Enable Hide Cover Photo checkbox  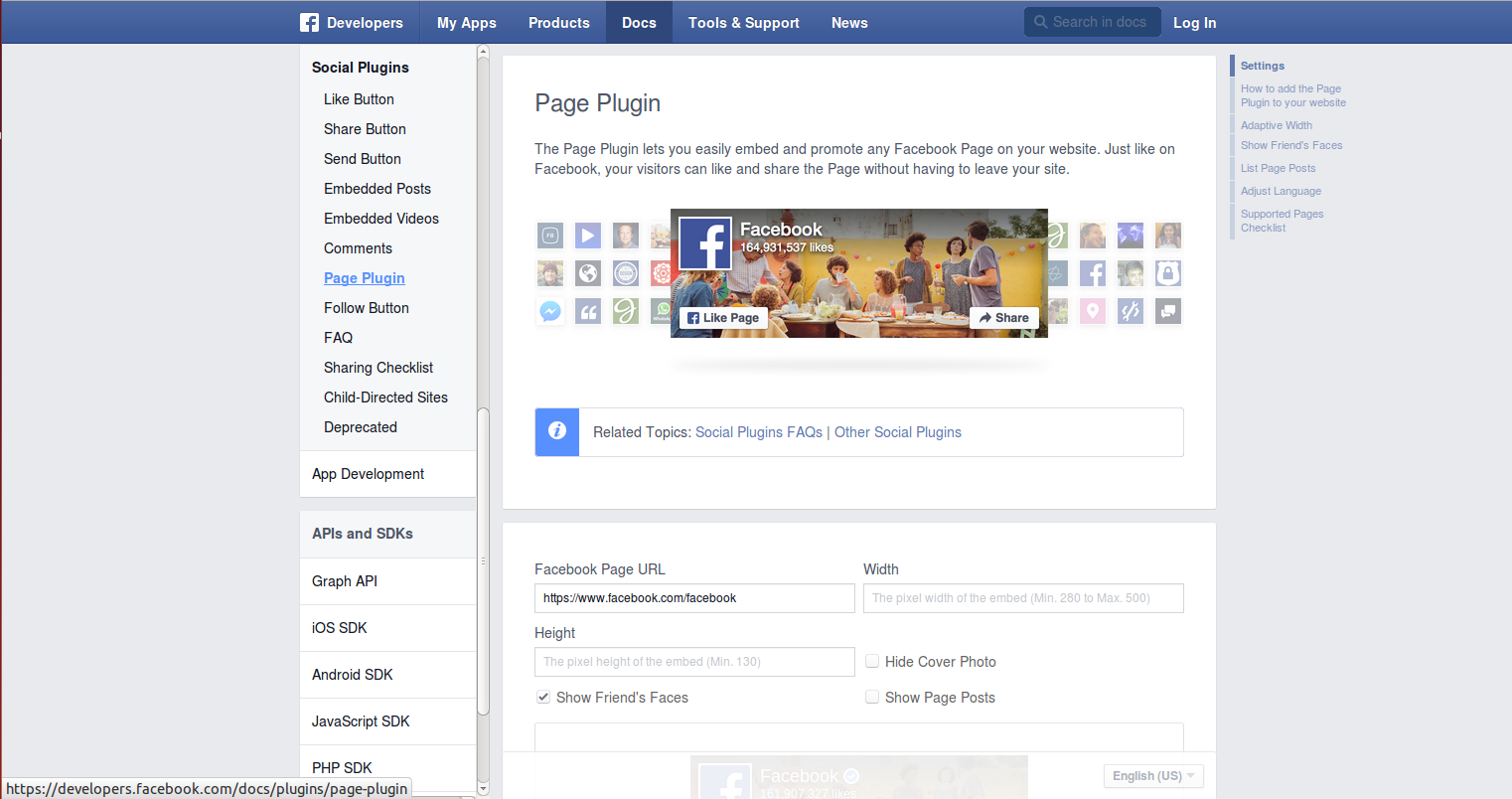(x=872, y=661)
